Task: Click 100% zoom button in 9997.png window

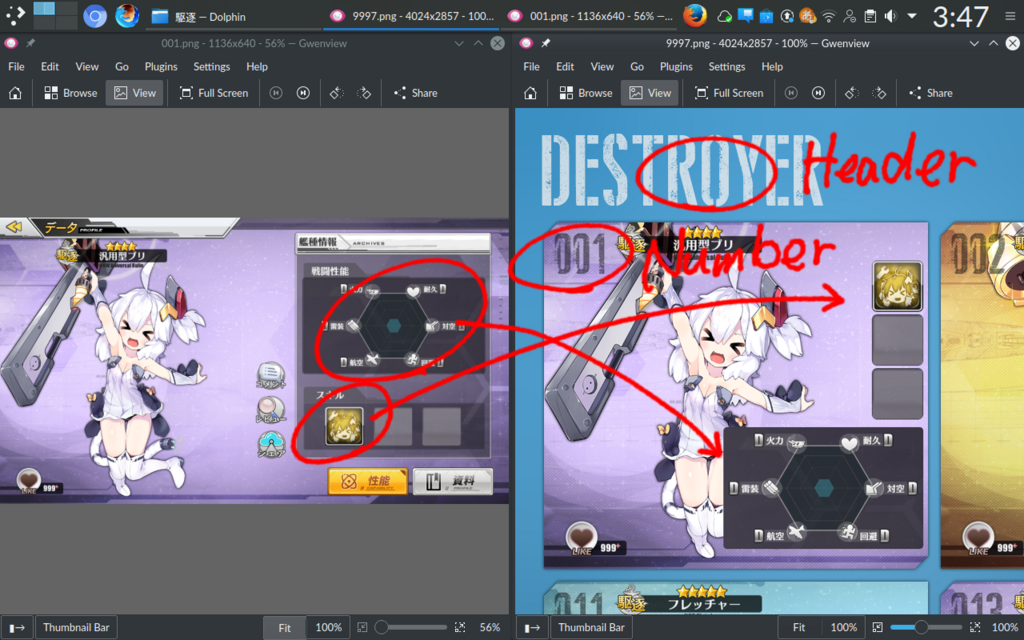Action: pyautogui.click(x=844, y=628)
